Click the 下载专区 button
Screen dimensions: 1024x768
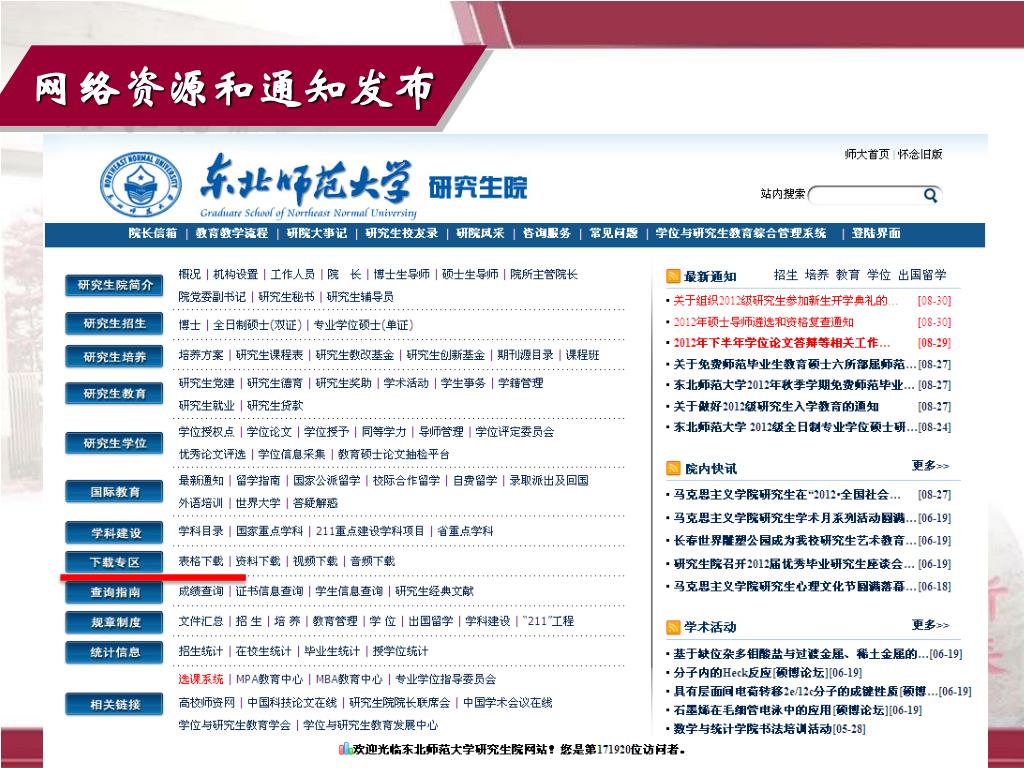pyautogui.click(x=114, y=562)
